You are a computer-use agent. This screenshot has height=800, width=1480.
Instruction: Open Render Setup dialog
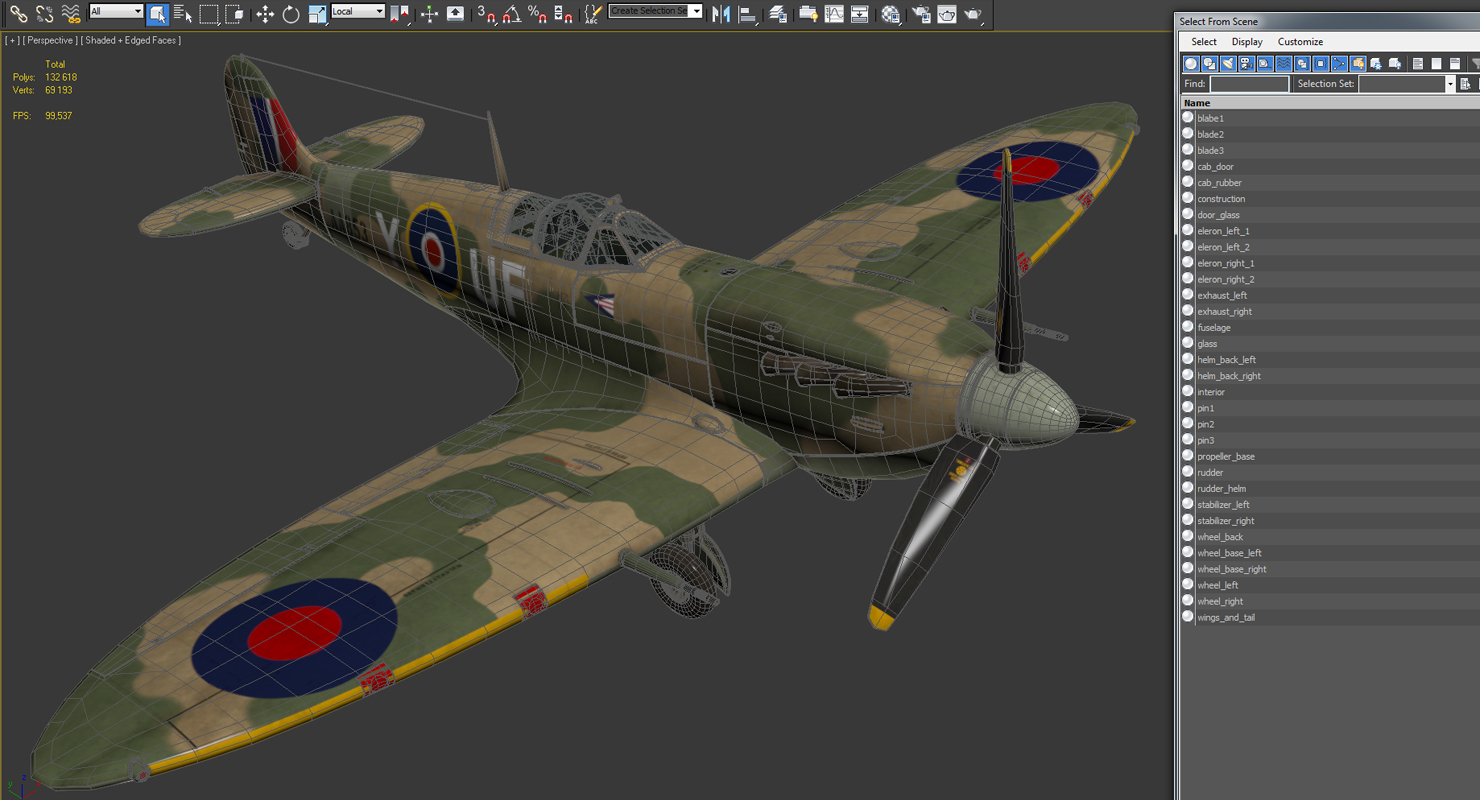(x=921, y=14)
